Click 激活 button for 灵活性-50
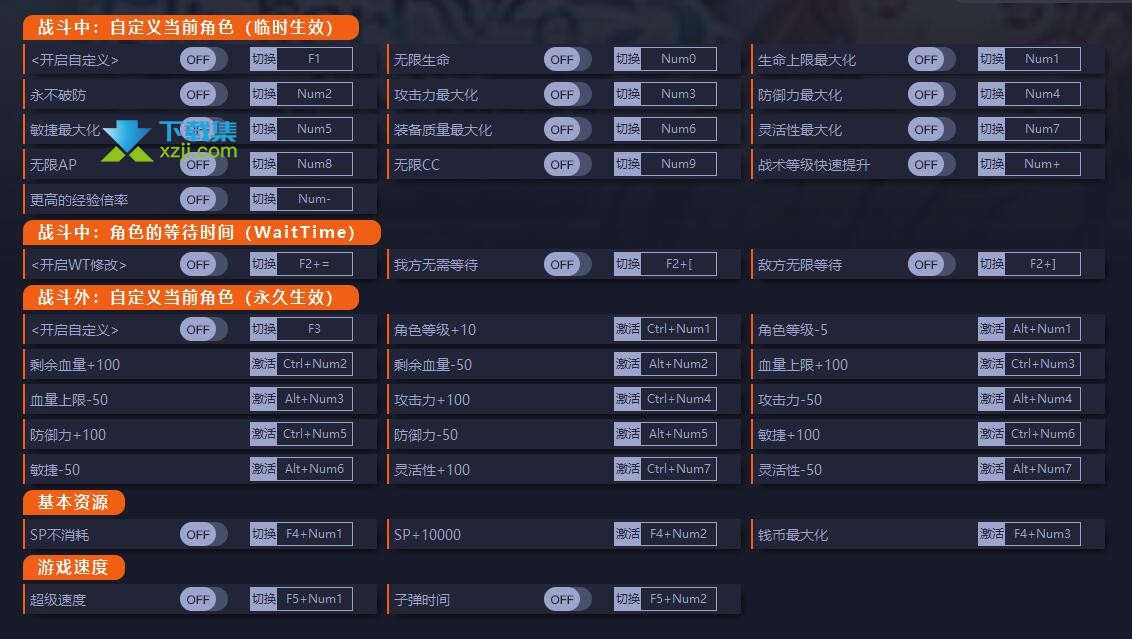 pyautogui.click(x=991, y=469)
